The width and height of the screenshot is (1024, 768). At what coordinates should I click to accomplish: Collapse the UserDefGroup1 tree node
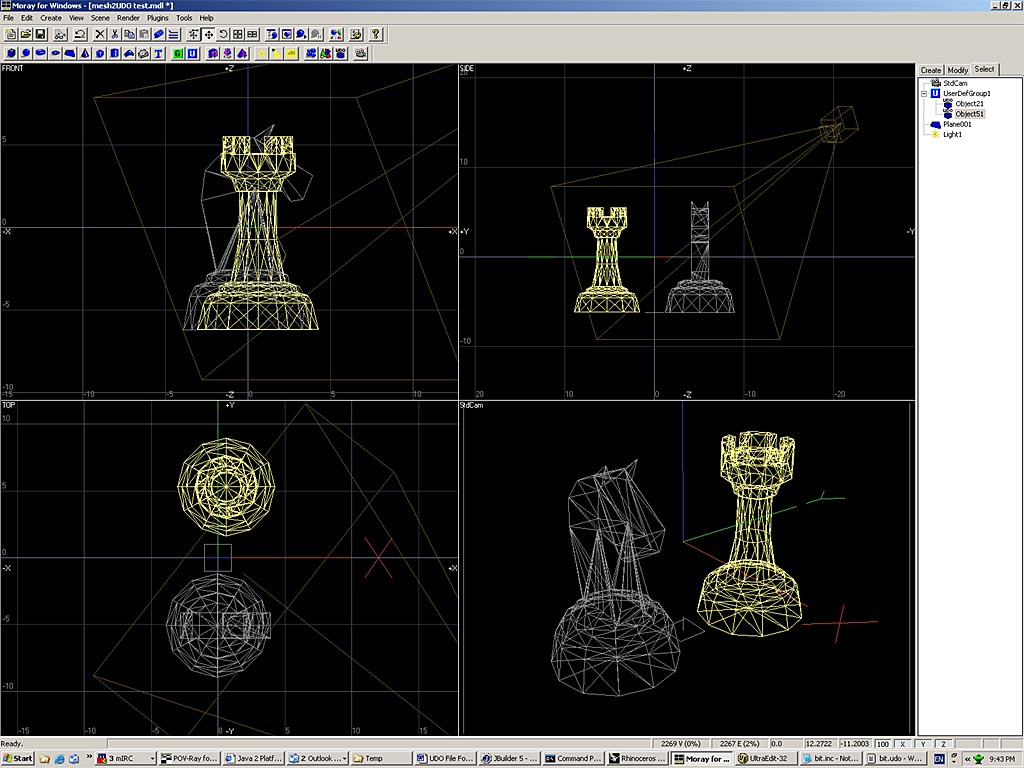coord(923,94)
